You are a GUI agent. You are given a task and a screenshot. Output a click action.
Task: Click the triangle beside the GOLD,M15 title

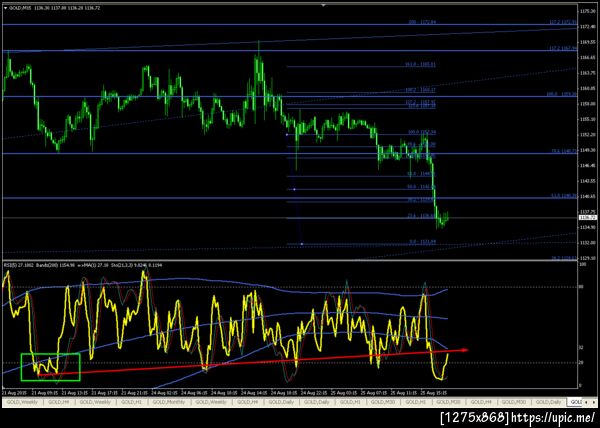click(5, 8)
